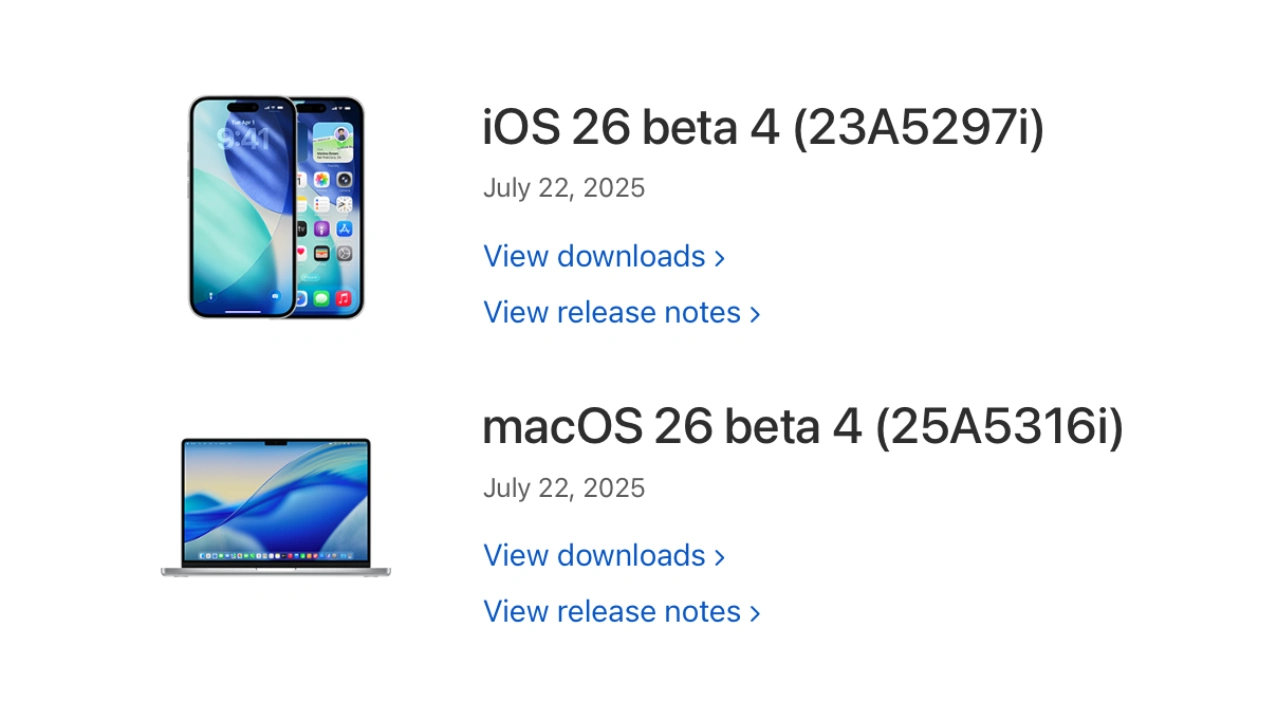Click the Dock on the MacBook screen
This screenshot has height=720, width=1280.
[x=276, y=556]
